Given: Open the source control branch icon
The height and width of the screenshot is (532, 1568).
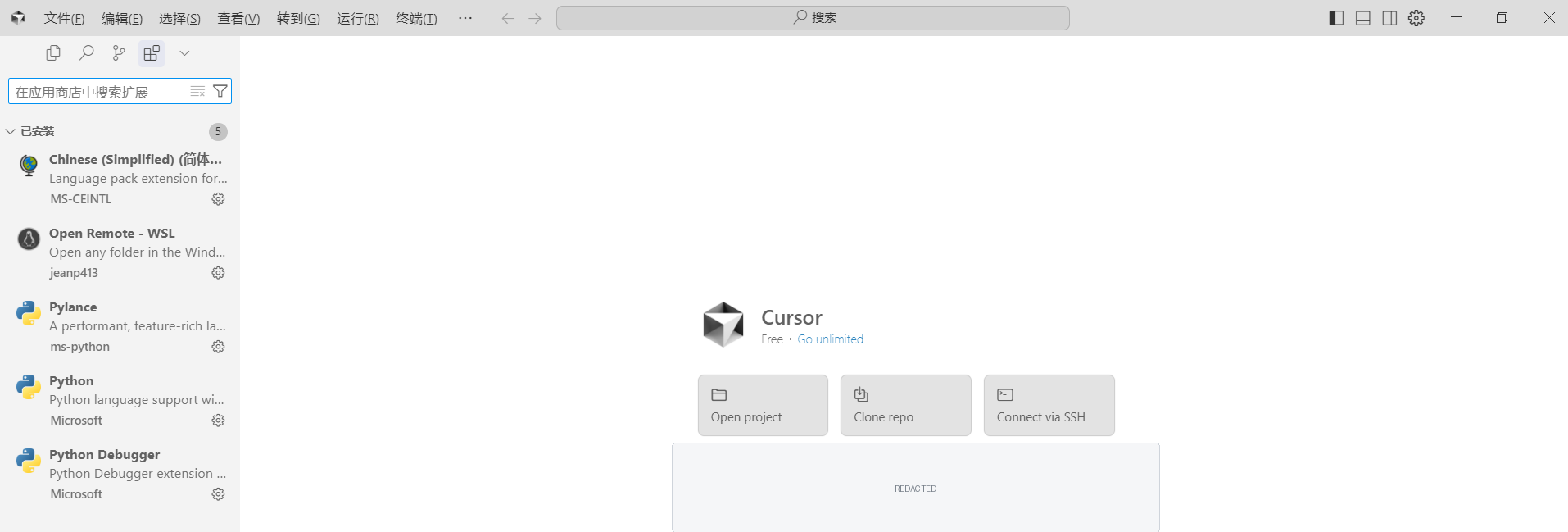Looking at the screenshot, I should 119,53.
